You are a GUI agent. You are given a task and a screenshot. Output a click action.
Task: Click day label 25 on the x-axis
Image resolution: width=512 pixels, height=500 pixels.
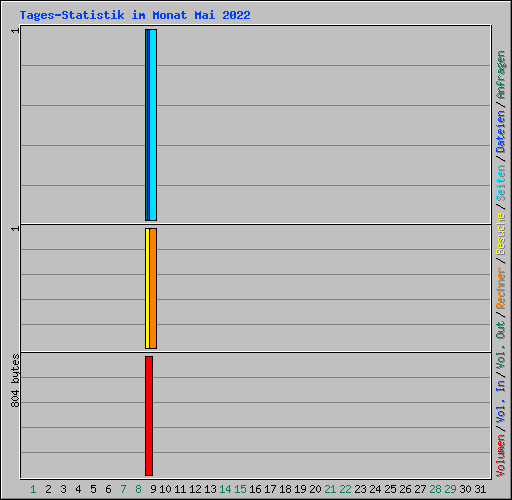click(x=390, y=489)
